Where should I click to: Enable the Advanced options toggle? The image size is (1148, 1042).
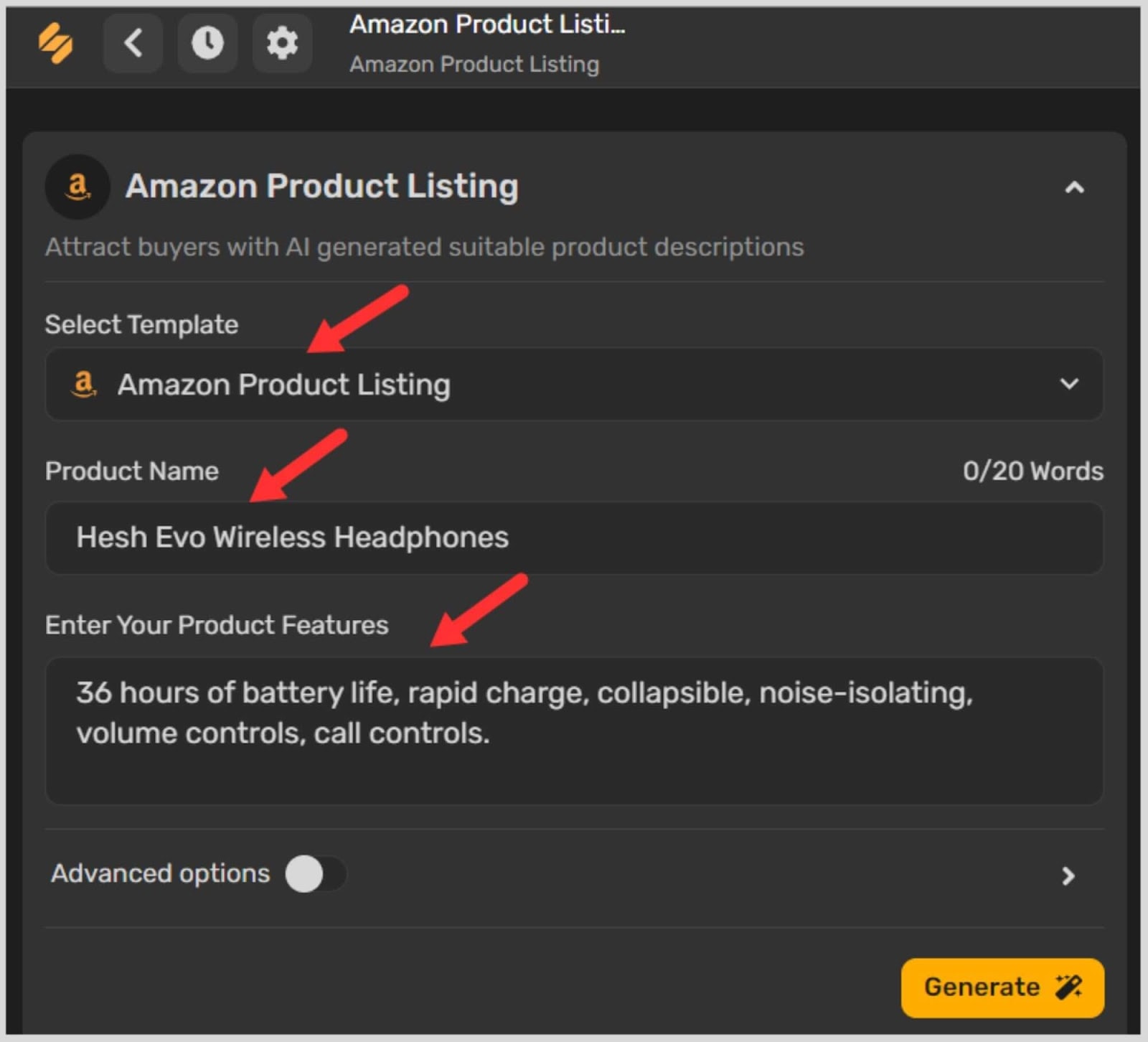315,874
